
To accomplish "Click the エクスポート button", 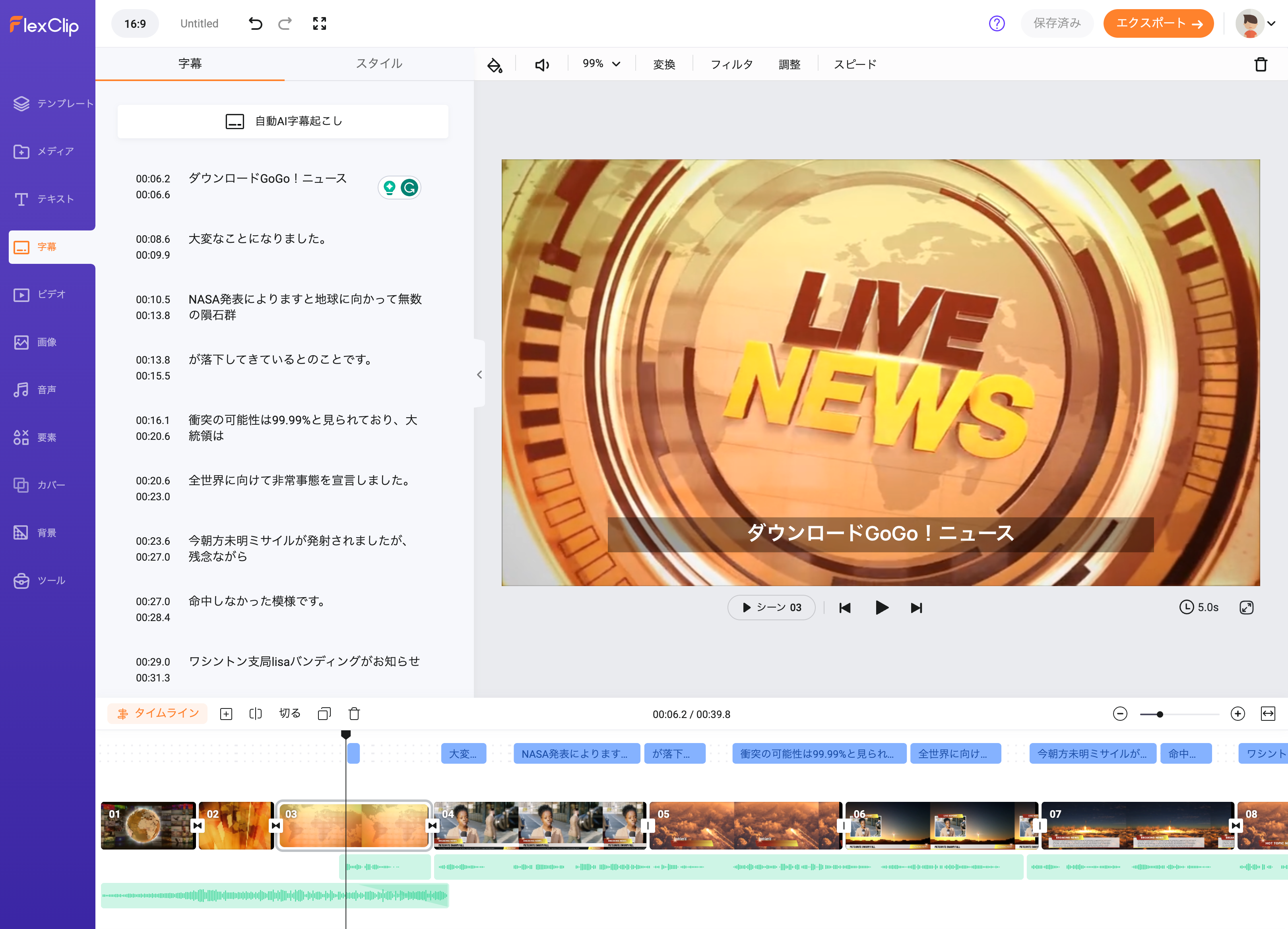I will 1158,23.
